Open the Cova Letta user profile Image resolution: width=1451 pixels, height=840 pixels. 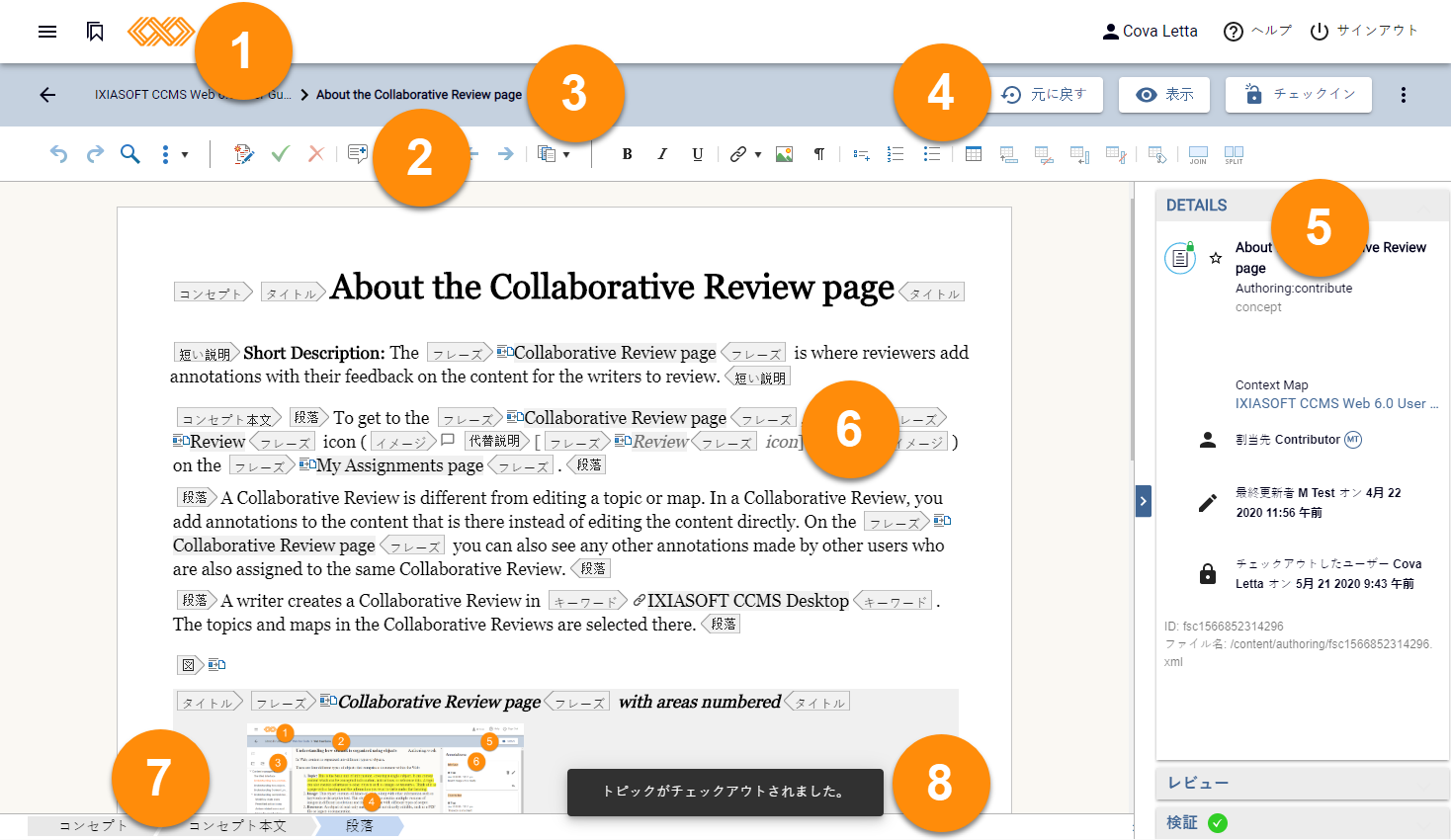(x=1150, y=32)
